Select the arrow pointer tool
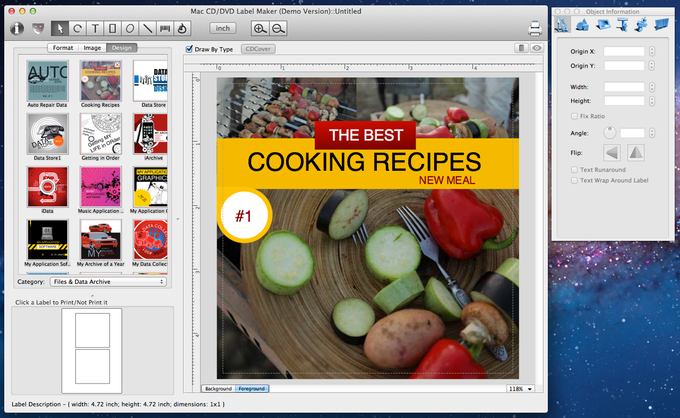680x418 pixels. [x=59, y=29]
